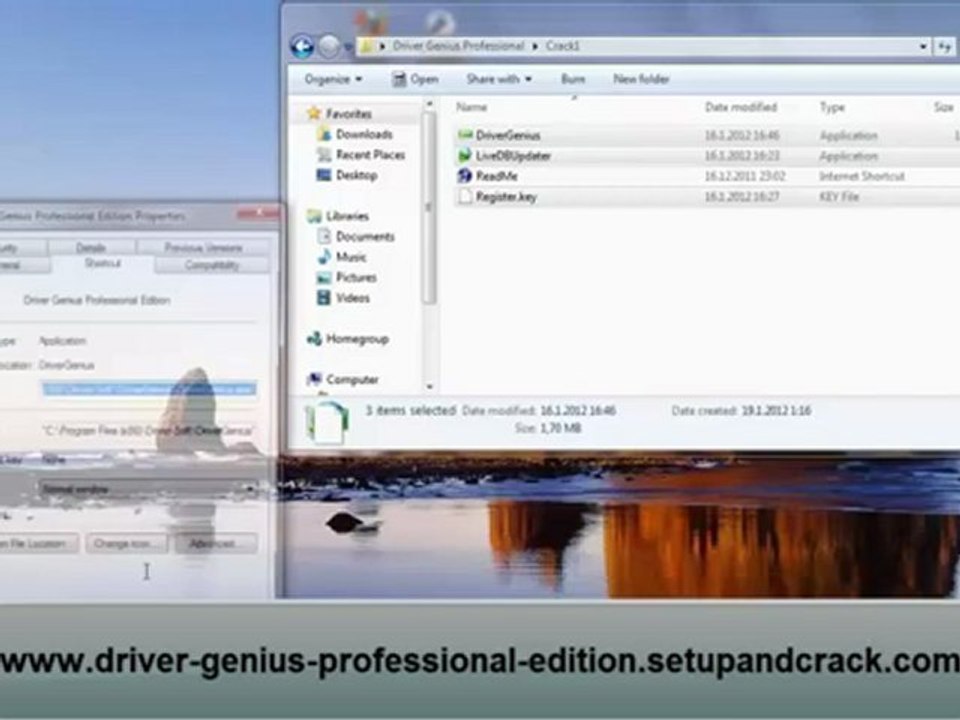
Task: Sort files by the Type column
Action: [x=832, y=107]
